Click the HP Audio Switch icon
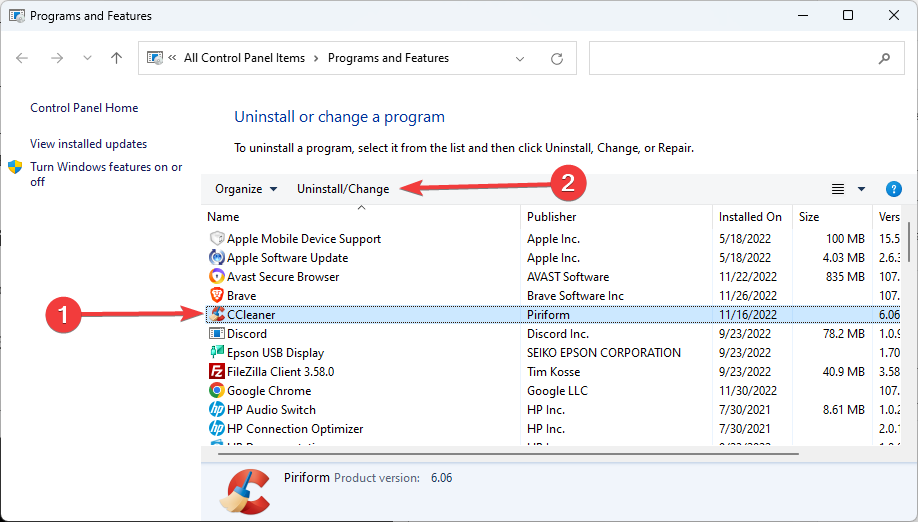Screen dimensions: 918x522 tap(217, 410)
